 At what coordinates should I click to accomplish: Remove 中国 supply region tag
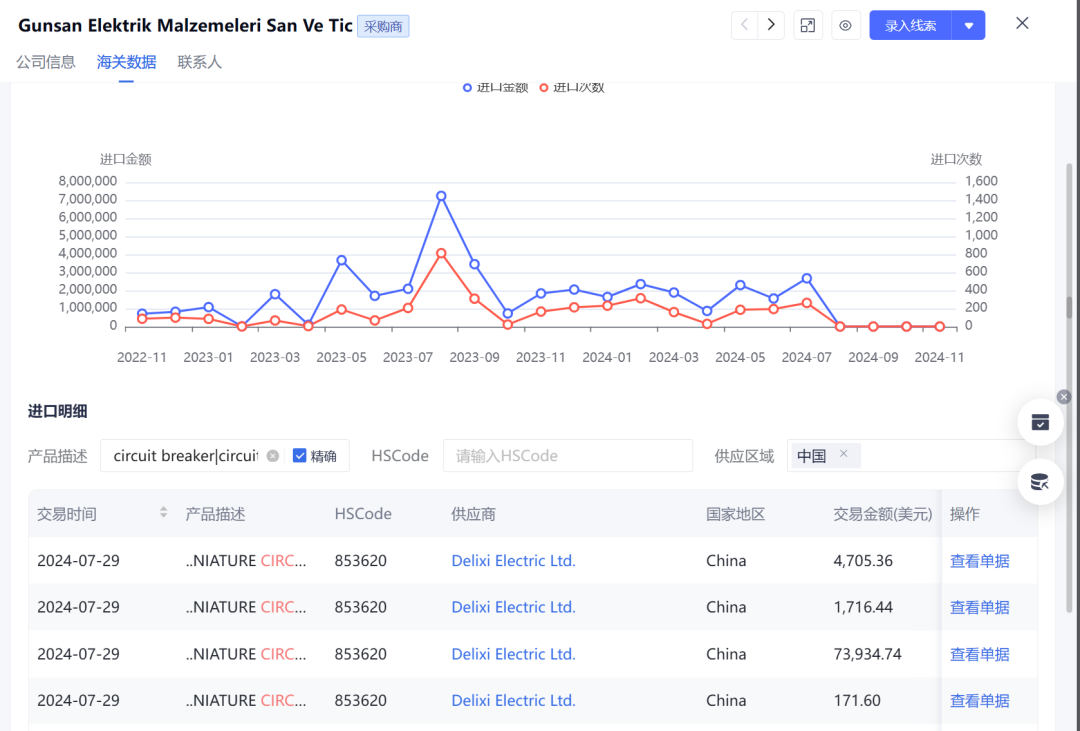(844, 454)
